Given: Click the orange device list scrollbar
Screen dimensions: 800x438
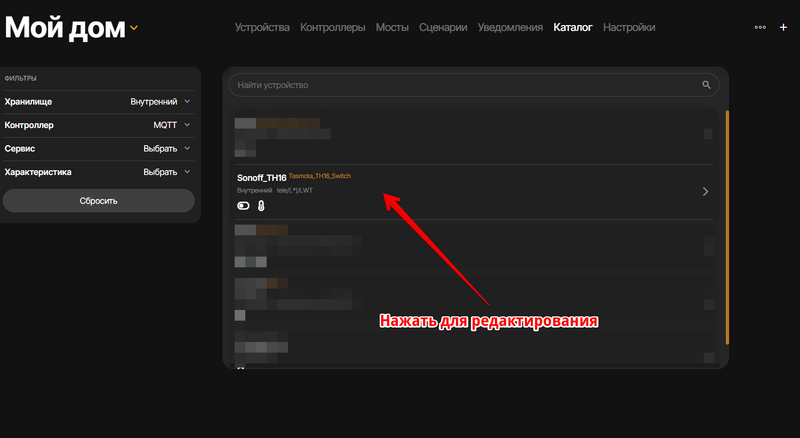Looking at the screenshot, I should pos(727,228).
